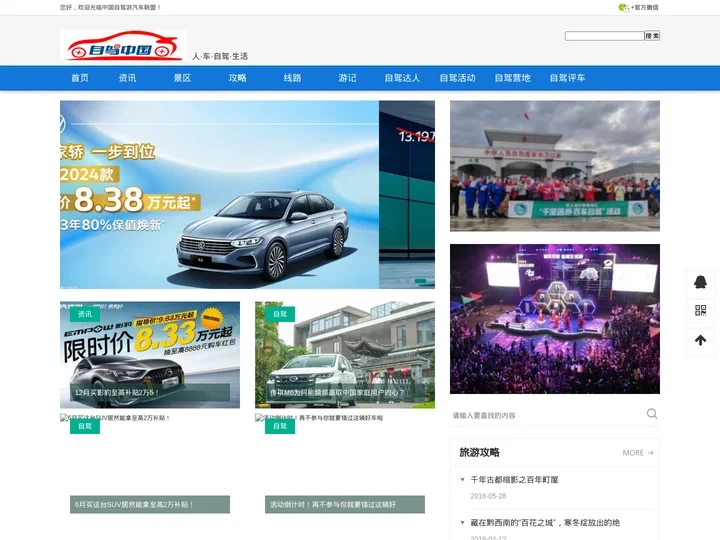Click the slogan 人·车·自驾·生活
Viewport: 720px width, 540px height.
click(x=220, y=56)
